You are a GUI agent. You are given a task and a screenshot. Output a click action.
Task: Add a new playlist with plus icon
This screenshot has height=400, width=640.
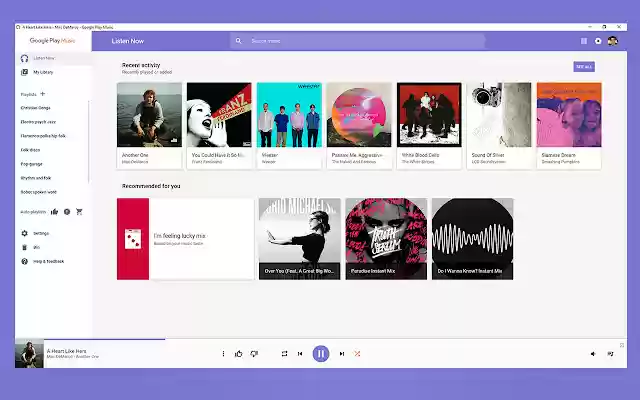42,94
